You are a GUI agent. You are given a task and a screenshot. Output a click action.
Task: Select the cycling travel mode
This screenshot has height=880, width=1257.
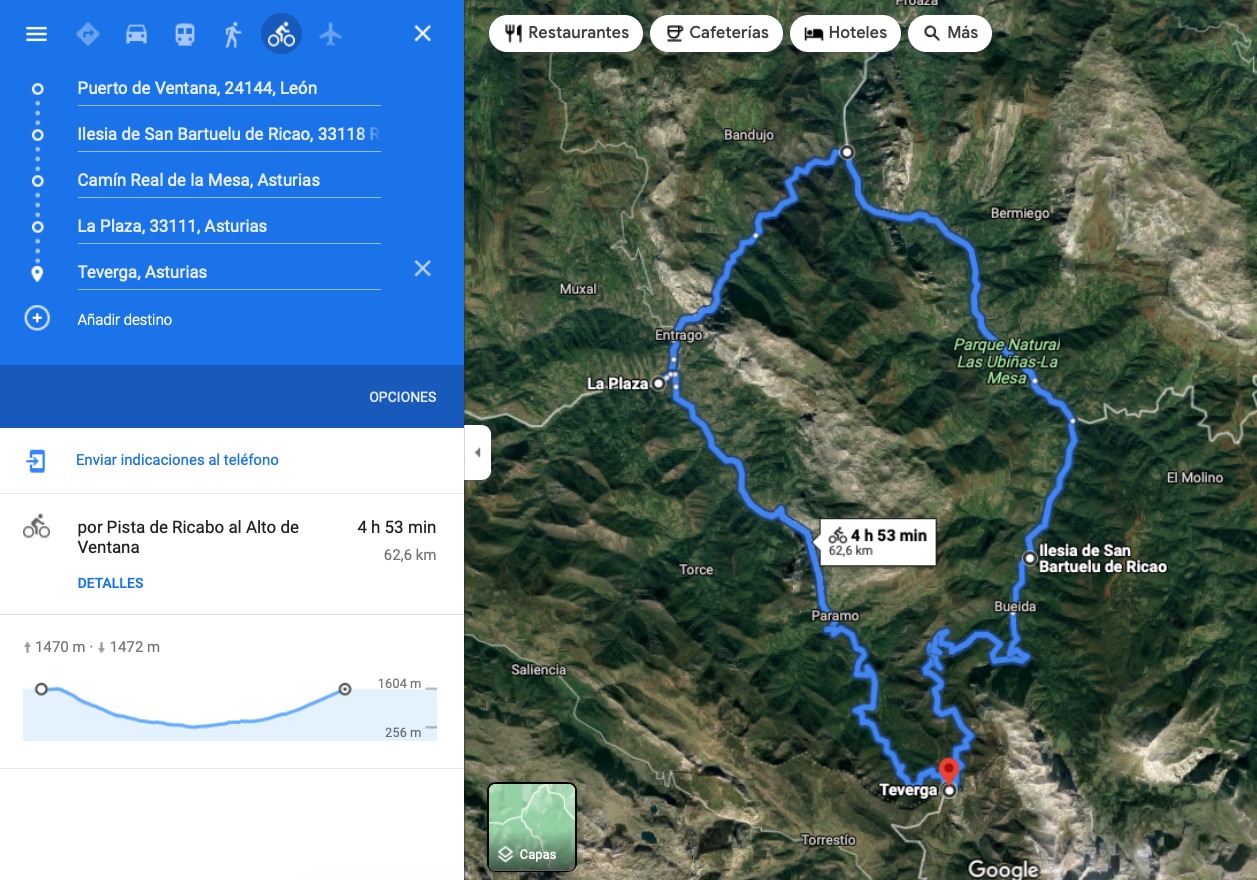281,34
